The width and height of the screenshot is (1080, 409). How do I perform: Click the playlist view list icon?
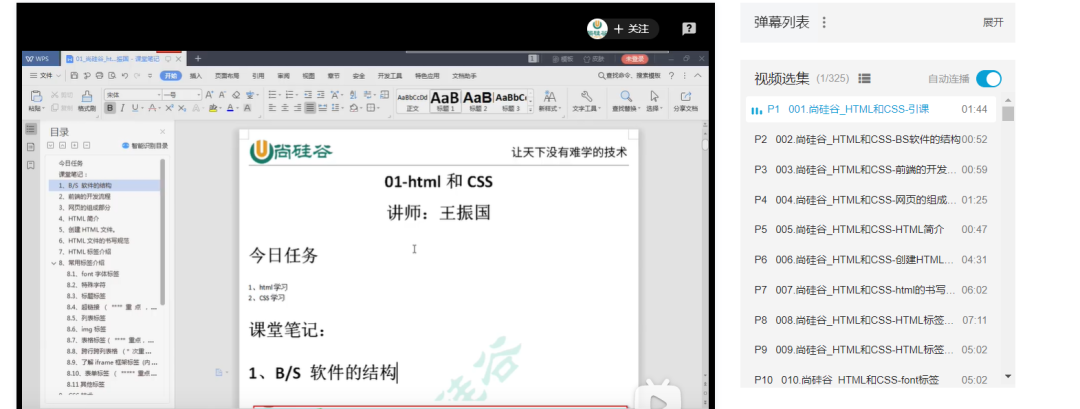click(x=865, y=78)
